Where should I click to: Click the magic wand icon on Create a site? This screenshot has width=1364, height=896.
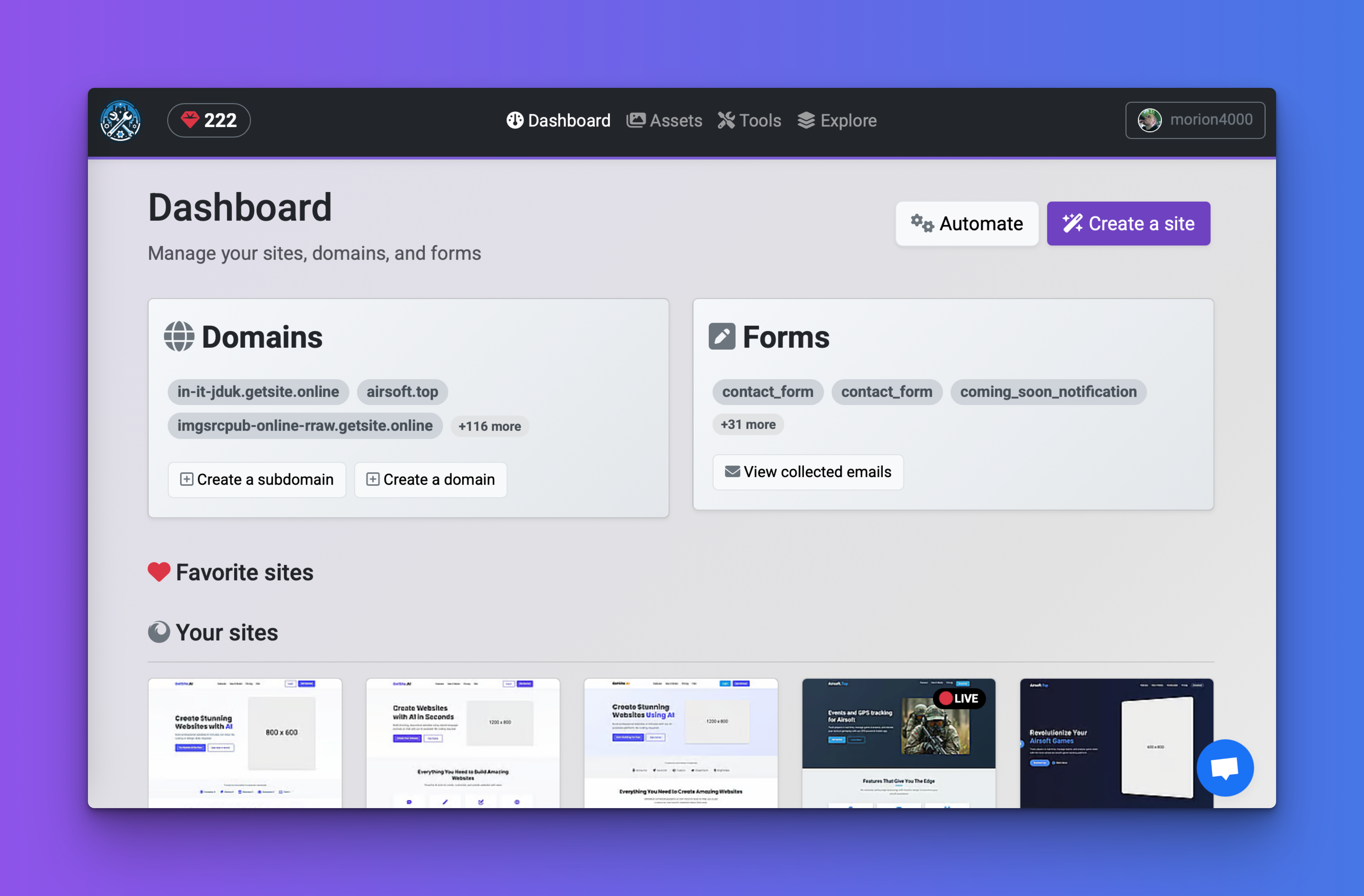click(x=1073, y=224)
